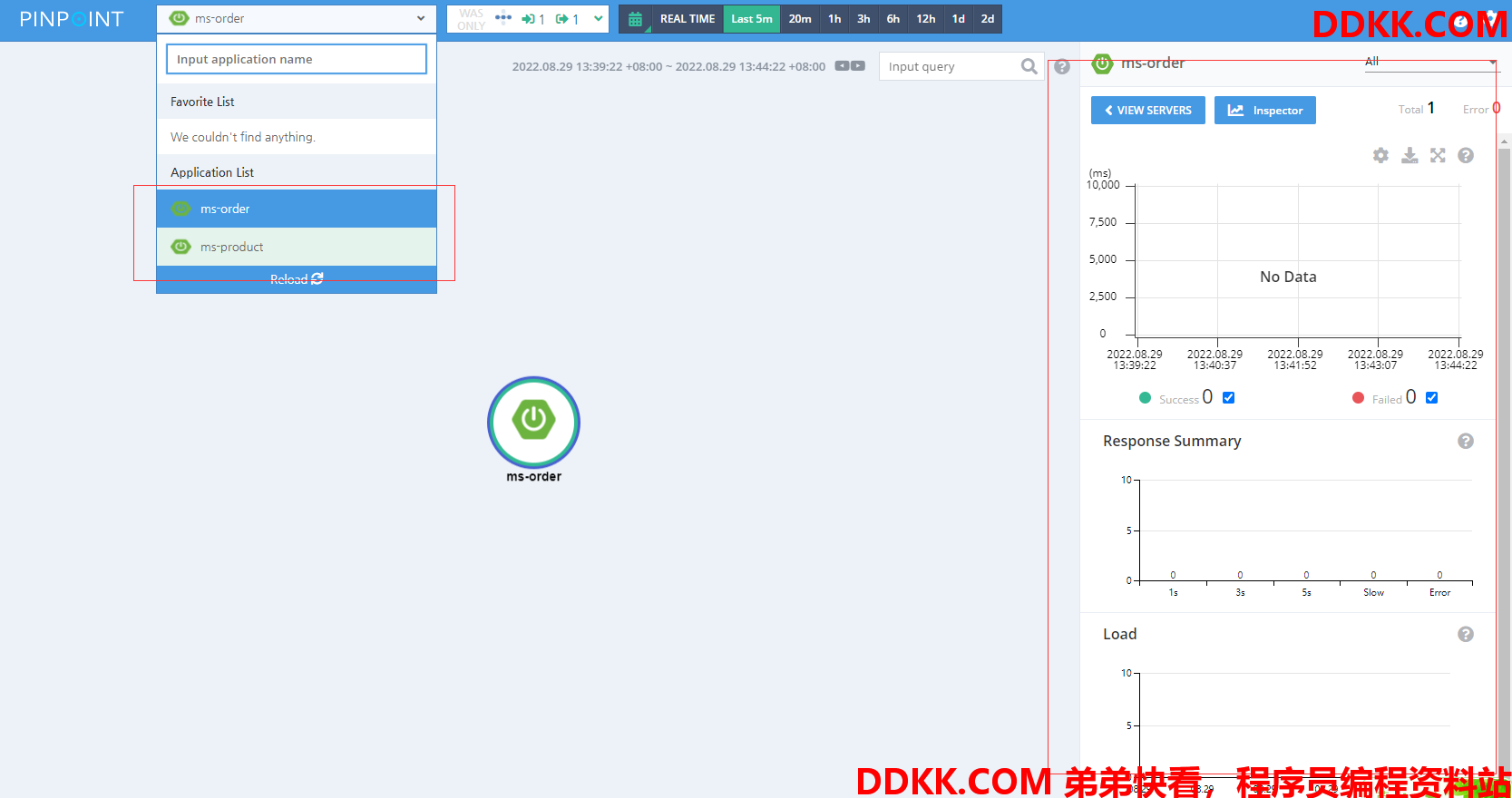Click the search magnifier icon
The height and width of the screenshot is (798, 1512).
point(1029,66)
